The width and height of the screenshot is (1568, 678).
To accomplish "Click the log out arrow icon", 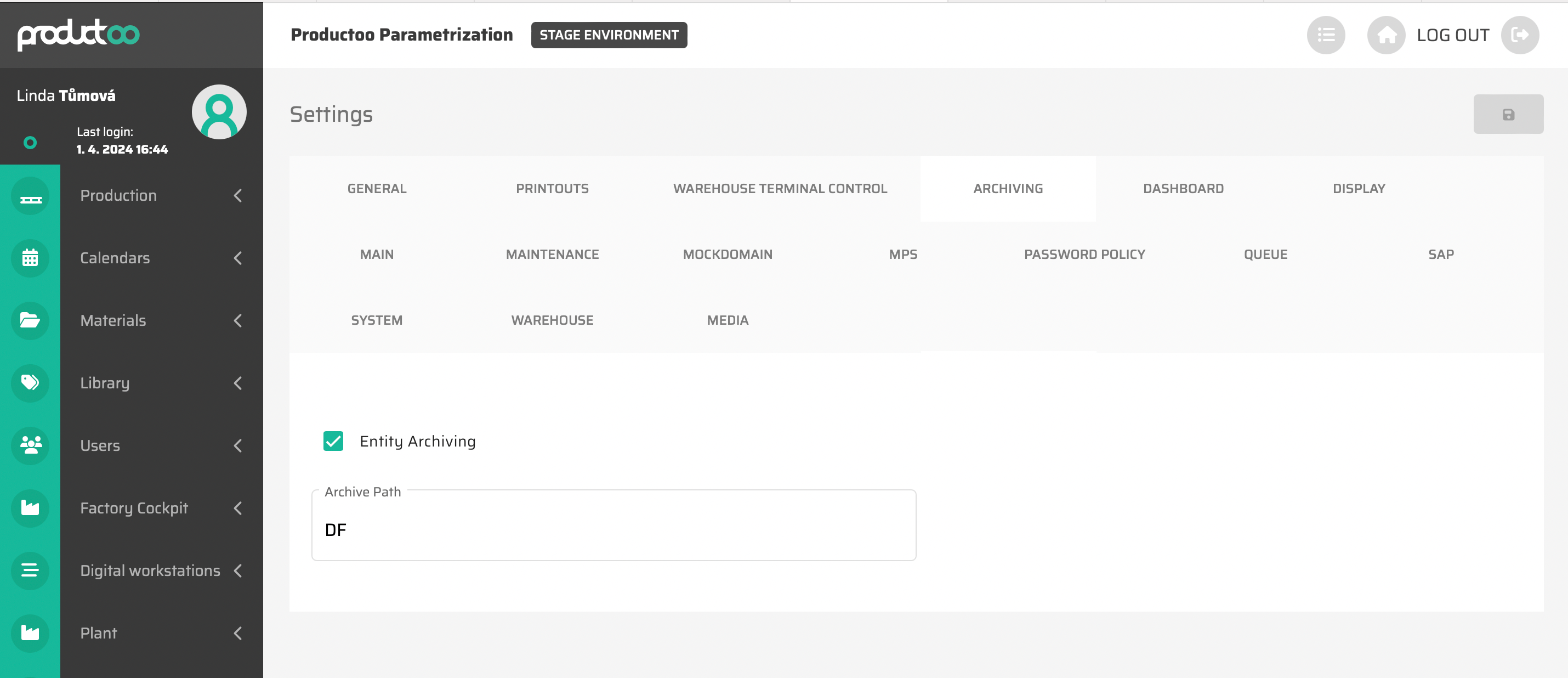I will (x=1519, y=35).
